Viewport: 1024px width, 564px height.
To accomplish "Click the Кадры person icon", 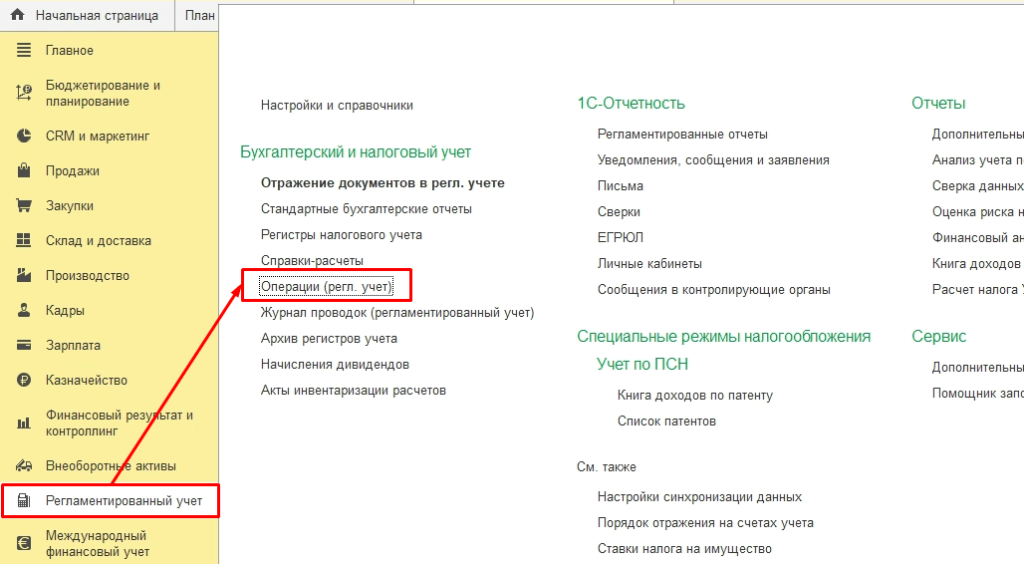I will click(x=24, y=310).
